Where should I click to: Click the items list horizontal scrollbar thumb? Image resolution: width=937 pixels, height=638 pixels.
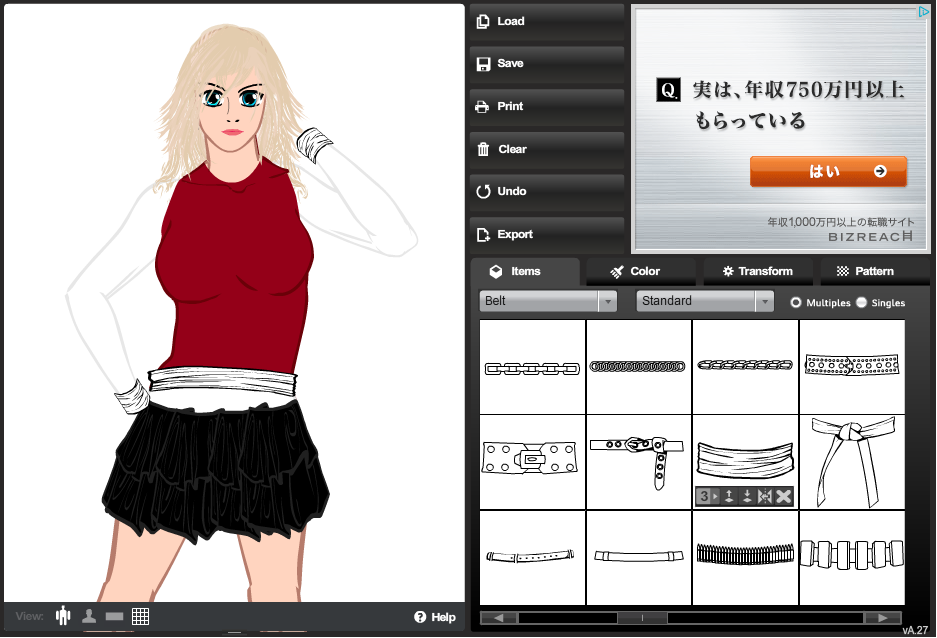click(x=641, y=618)
